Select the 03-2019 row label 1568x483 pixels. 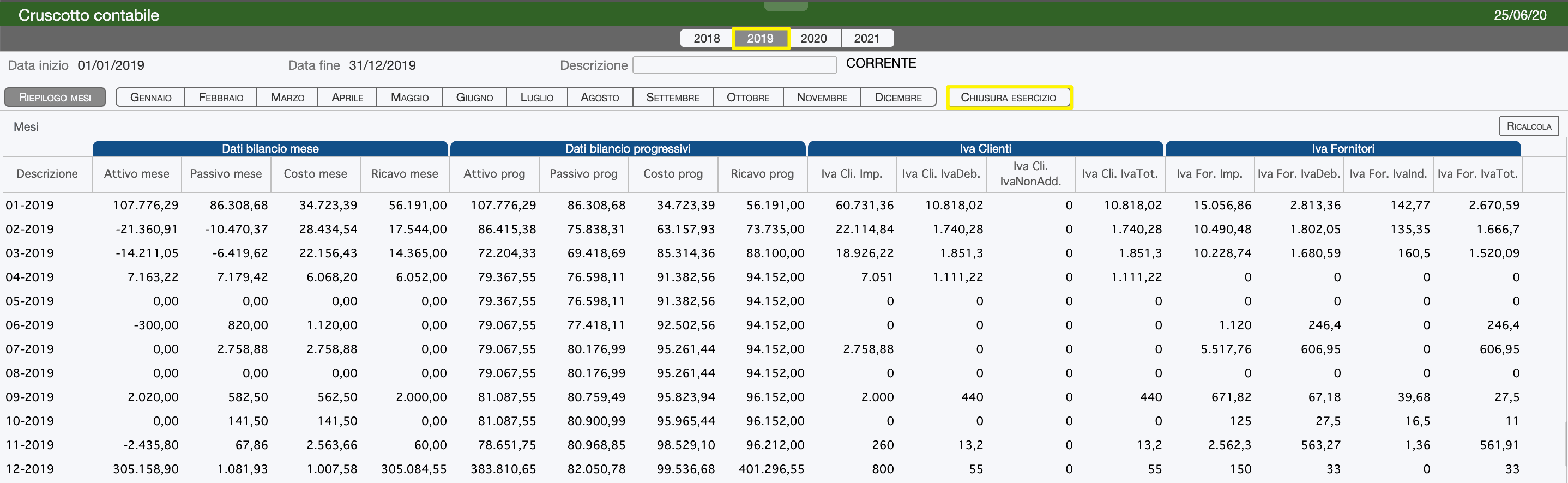pyautogui.click(x=30, y=253)
